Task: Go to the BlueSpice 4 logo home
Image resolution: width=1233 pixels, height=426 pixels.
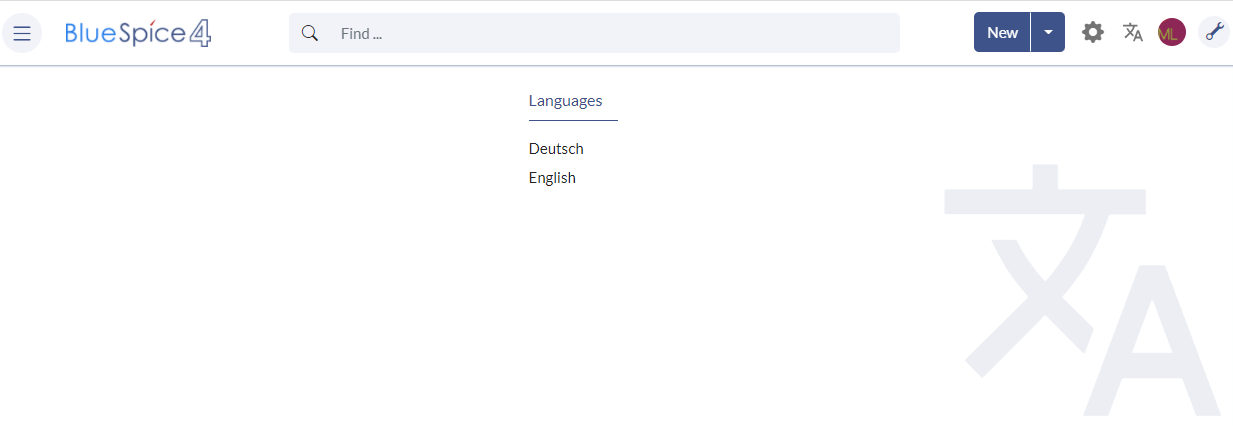Action: tap(138, 33)
